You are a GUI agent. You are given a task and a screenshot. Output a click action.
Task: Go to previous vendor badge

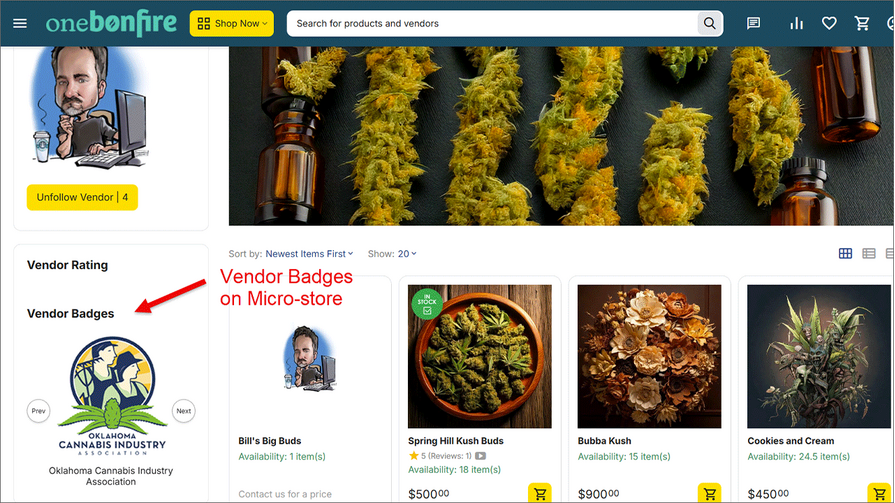pyautogui.click(x=38, y=411)
